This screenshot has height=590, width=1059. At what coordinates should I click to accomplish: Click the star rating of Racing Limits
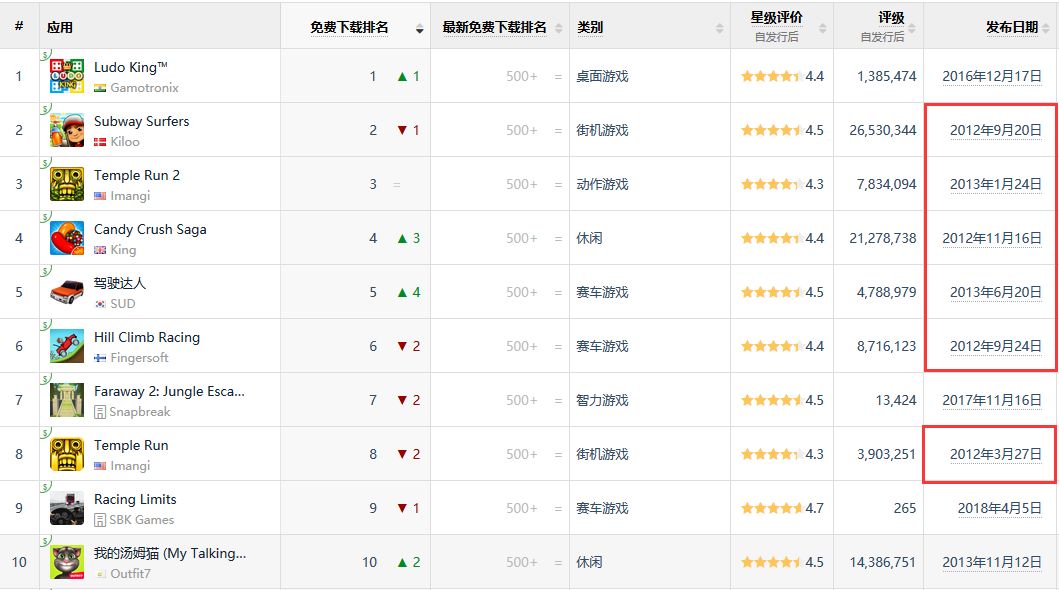pos(771,508)
